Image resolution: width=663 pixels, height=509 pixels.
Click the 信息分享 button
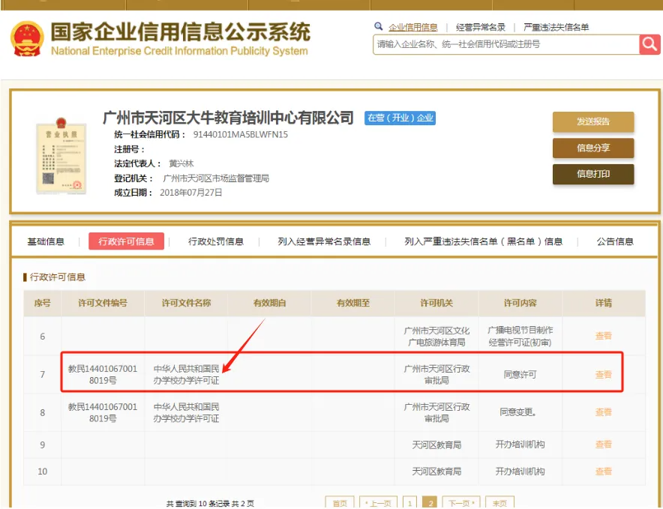pos(593,148)
